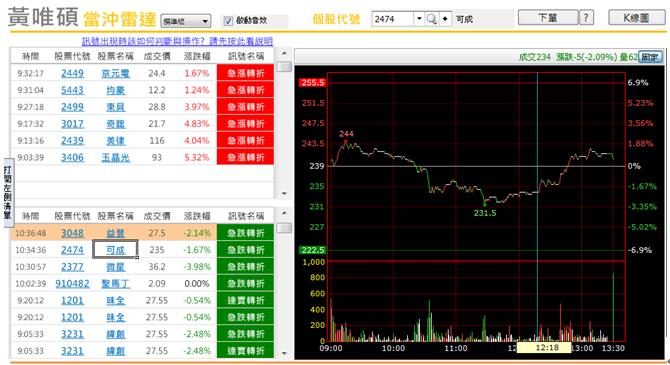The width and height of the screenshot is (670, 365).
Task: Open stock code link 5443
Action: tap(72, 90)
